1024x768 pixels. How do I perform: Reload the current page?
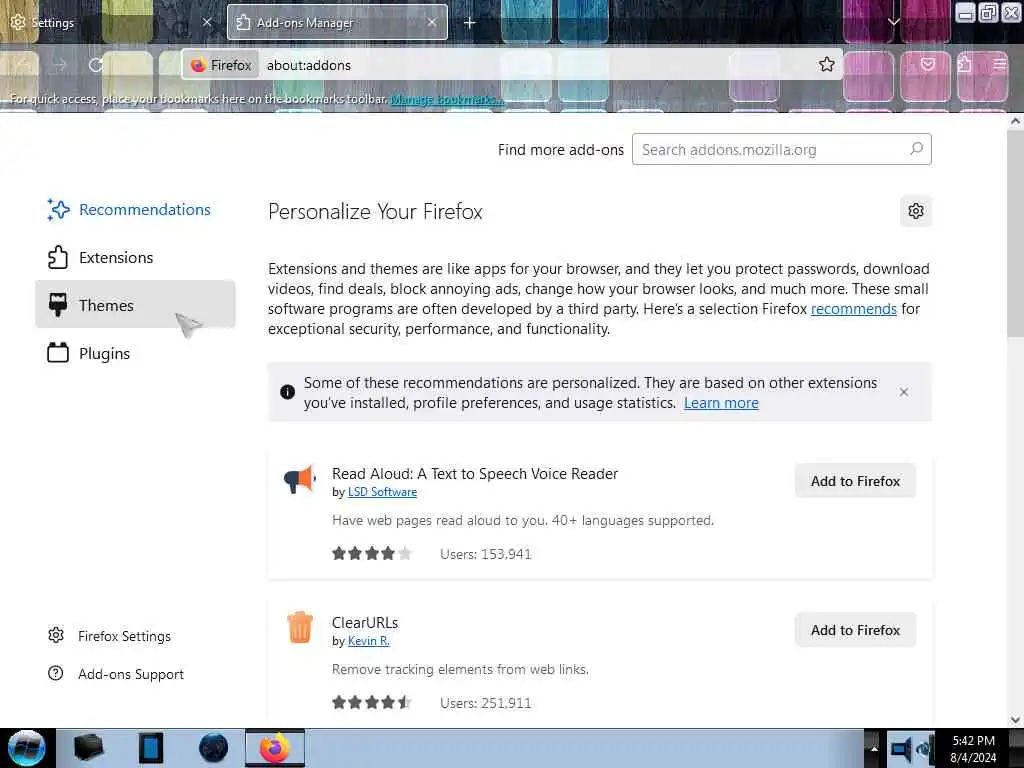[x=96, y=65]
